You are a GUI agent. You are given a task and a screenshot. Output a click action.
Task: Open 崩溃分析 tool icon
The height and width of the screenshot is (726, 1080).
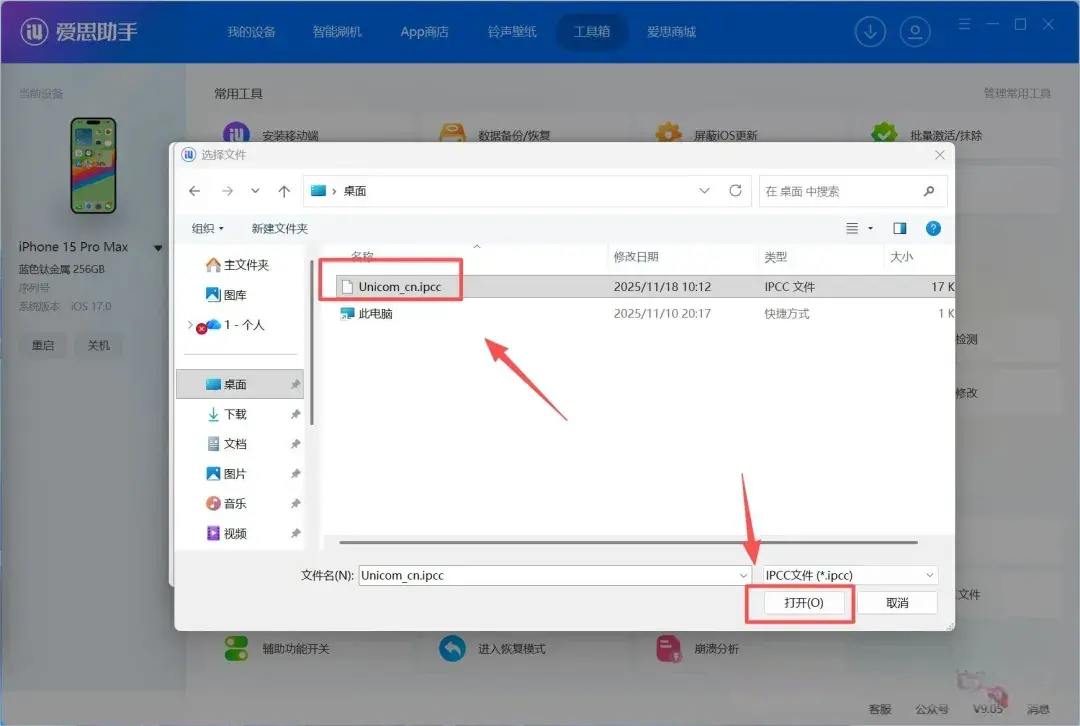point(668,648)
